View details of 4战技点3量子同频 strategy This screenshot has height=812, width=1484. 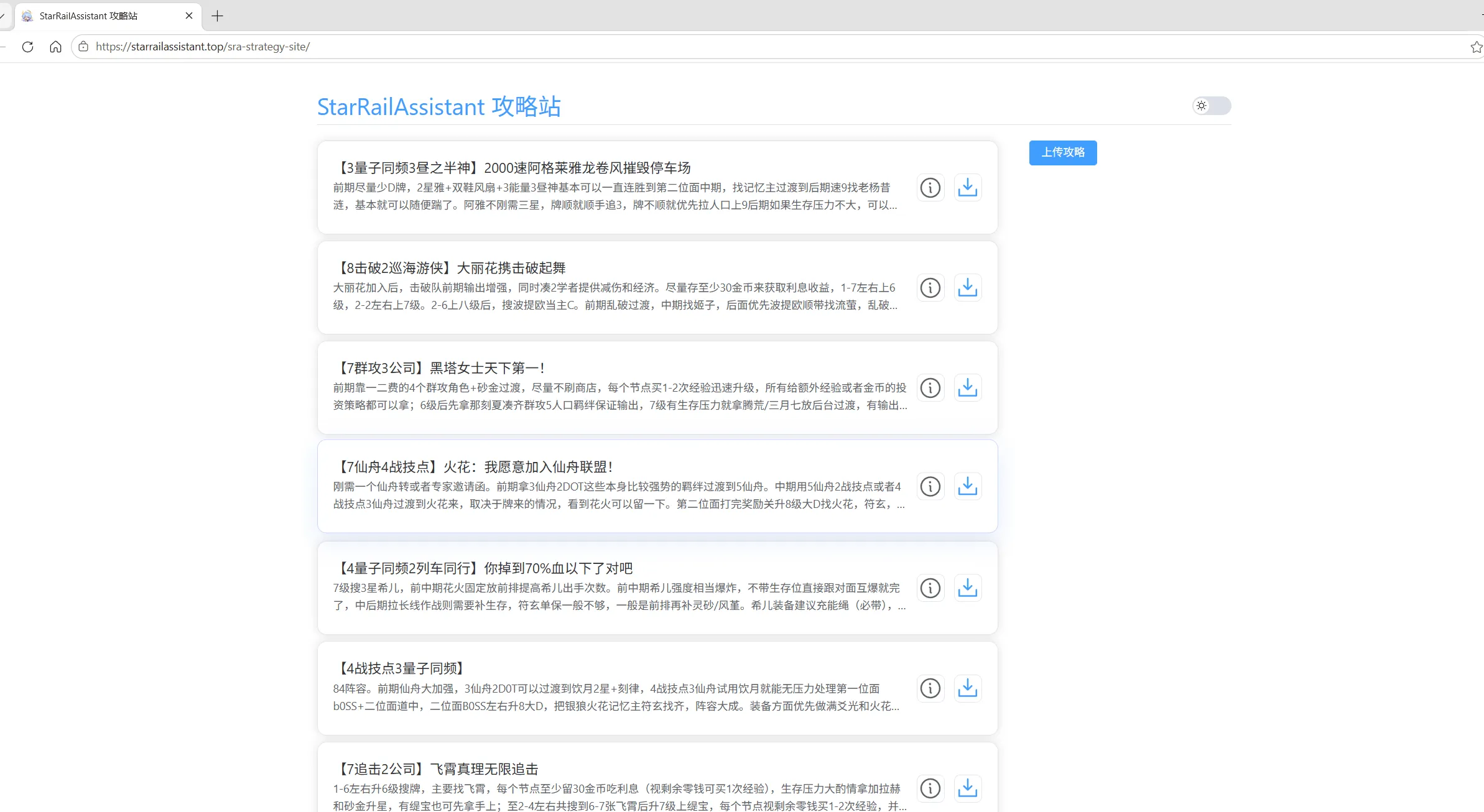[x=930, y=688]
